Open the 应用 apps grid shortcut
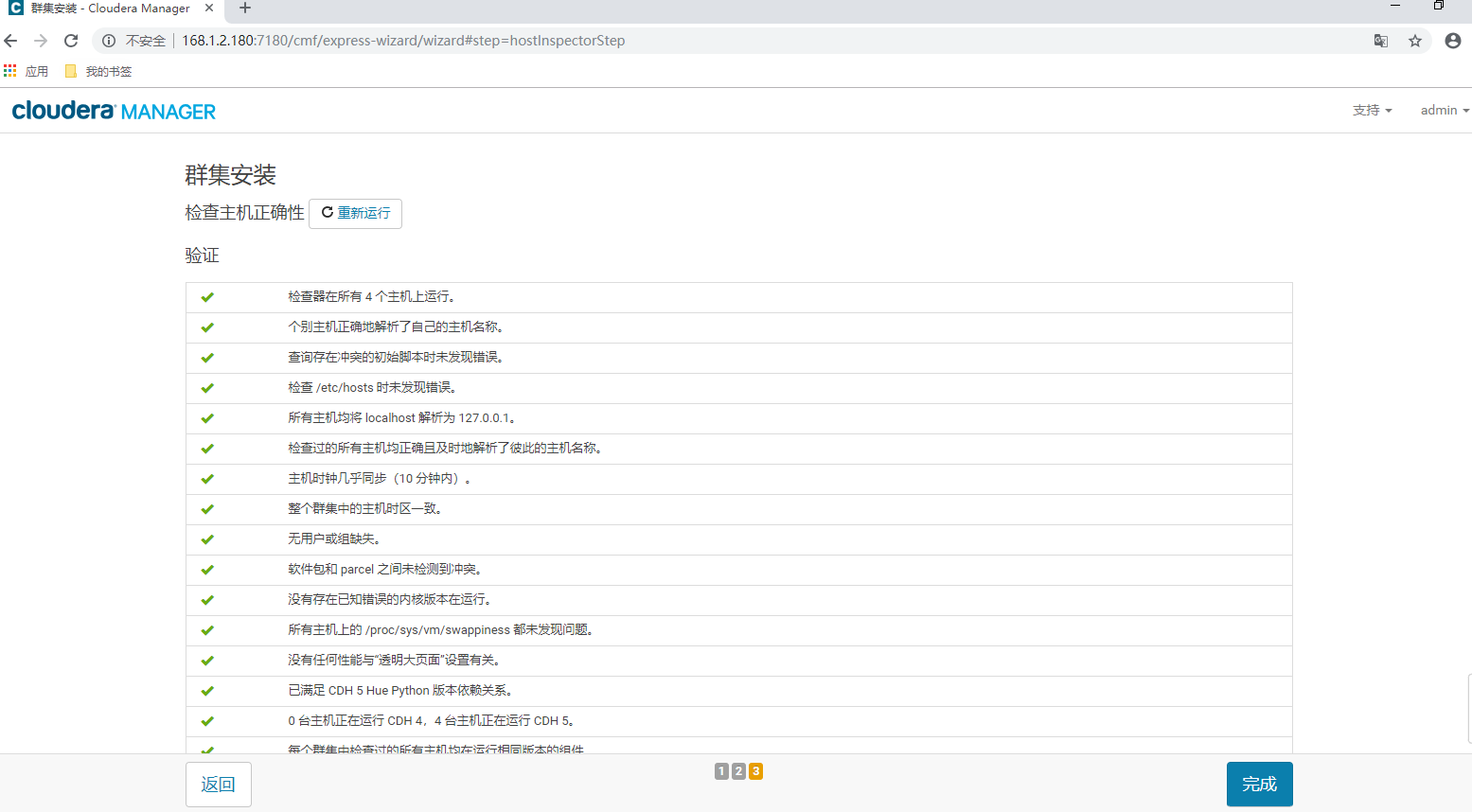Viewport: 1472px width, 812px height. coord(27,71)
